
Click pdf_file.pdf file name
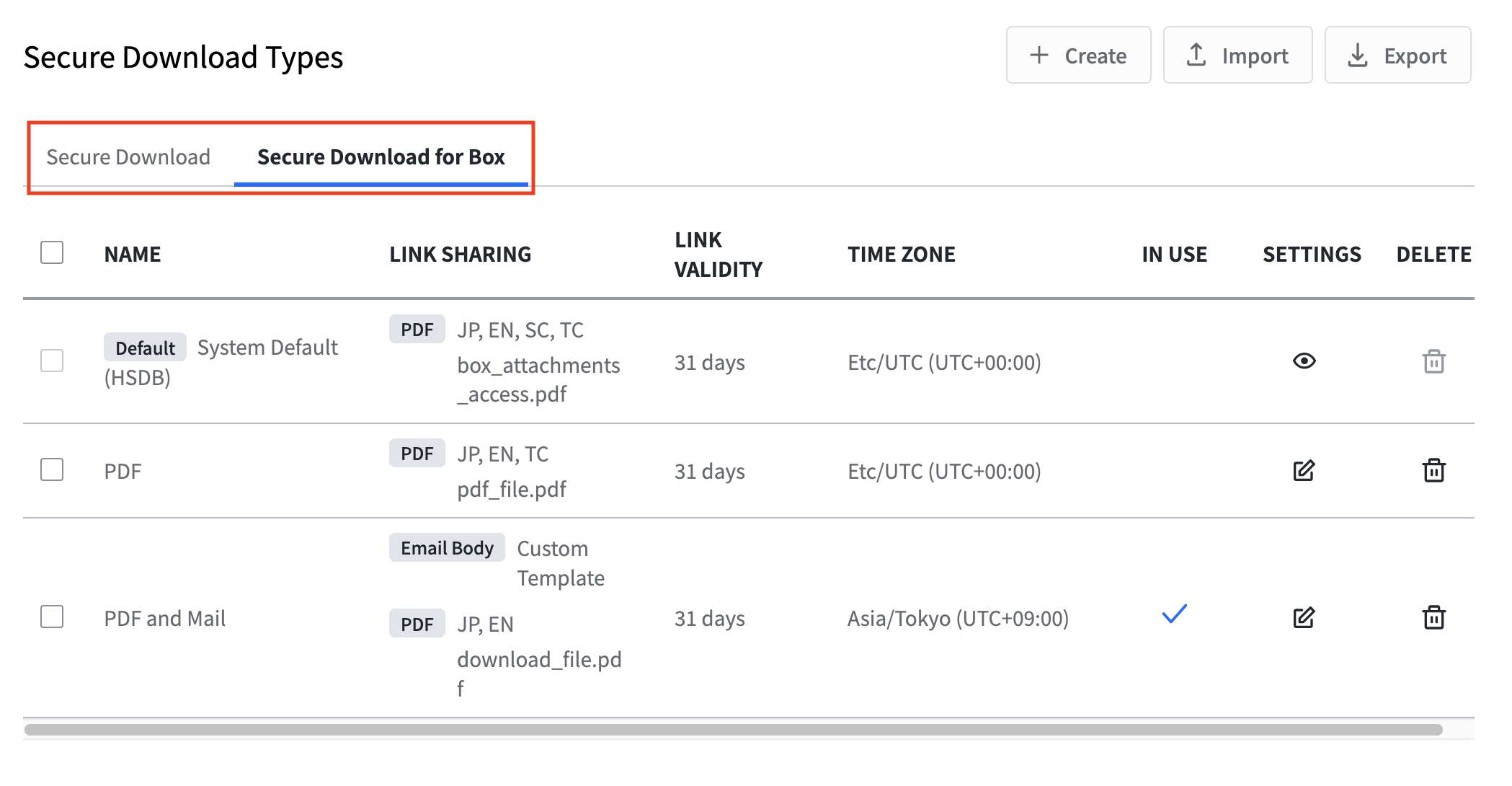coord(512,490)
